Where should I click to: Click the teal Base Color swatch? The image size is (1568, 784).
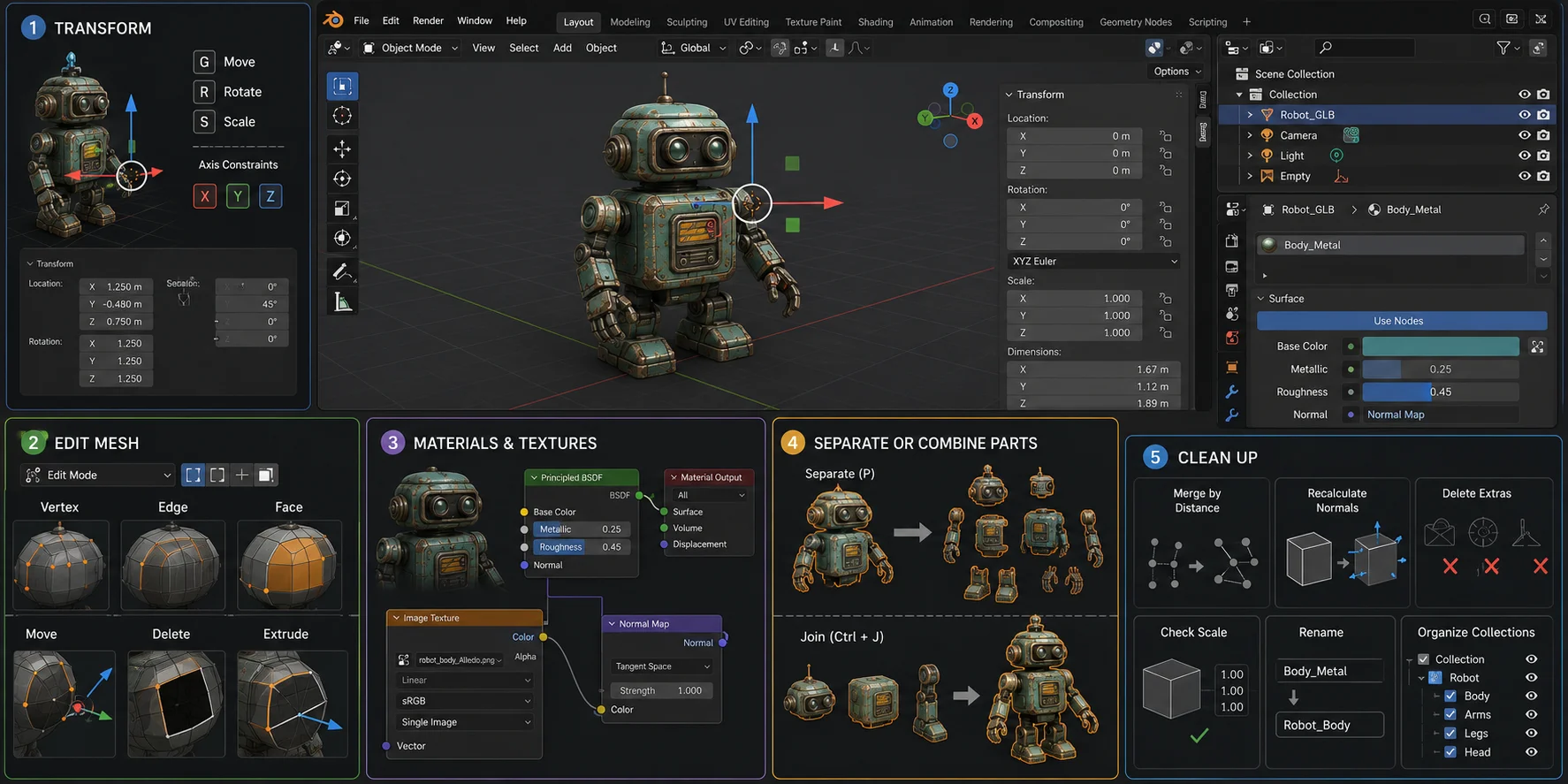tap(1441, 346)
